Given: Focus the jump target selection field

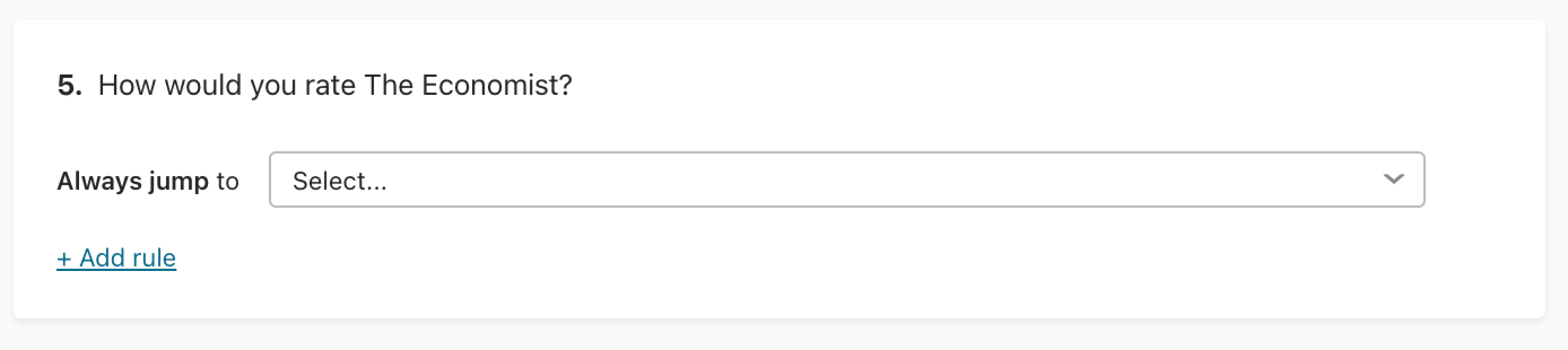Looking at the screenshot, I should [847, 180].
